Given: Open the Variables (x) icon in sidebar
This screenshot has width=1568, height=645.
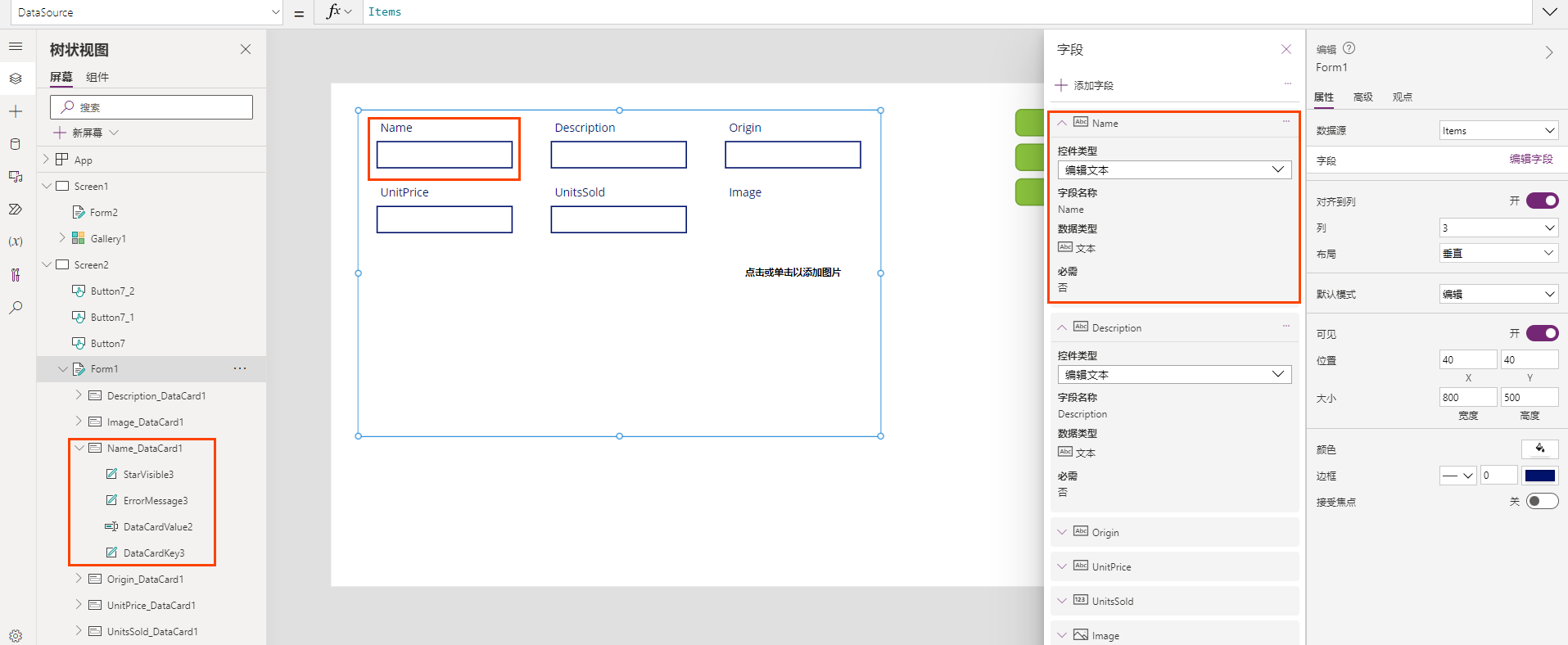Looking at the screenshot, I should (x=16, y=241).
